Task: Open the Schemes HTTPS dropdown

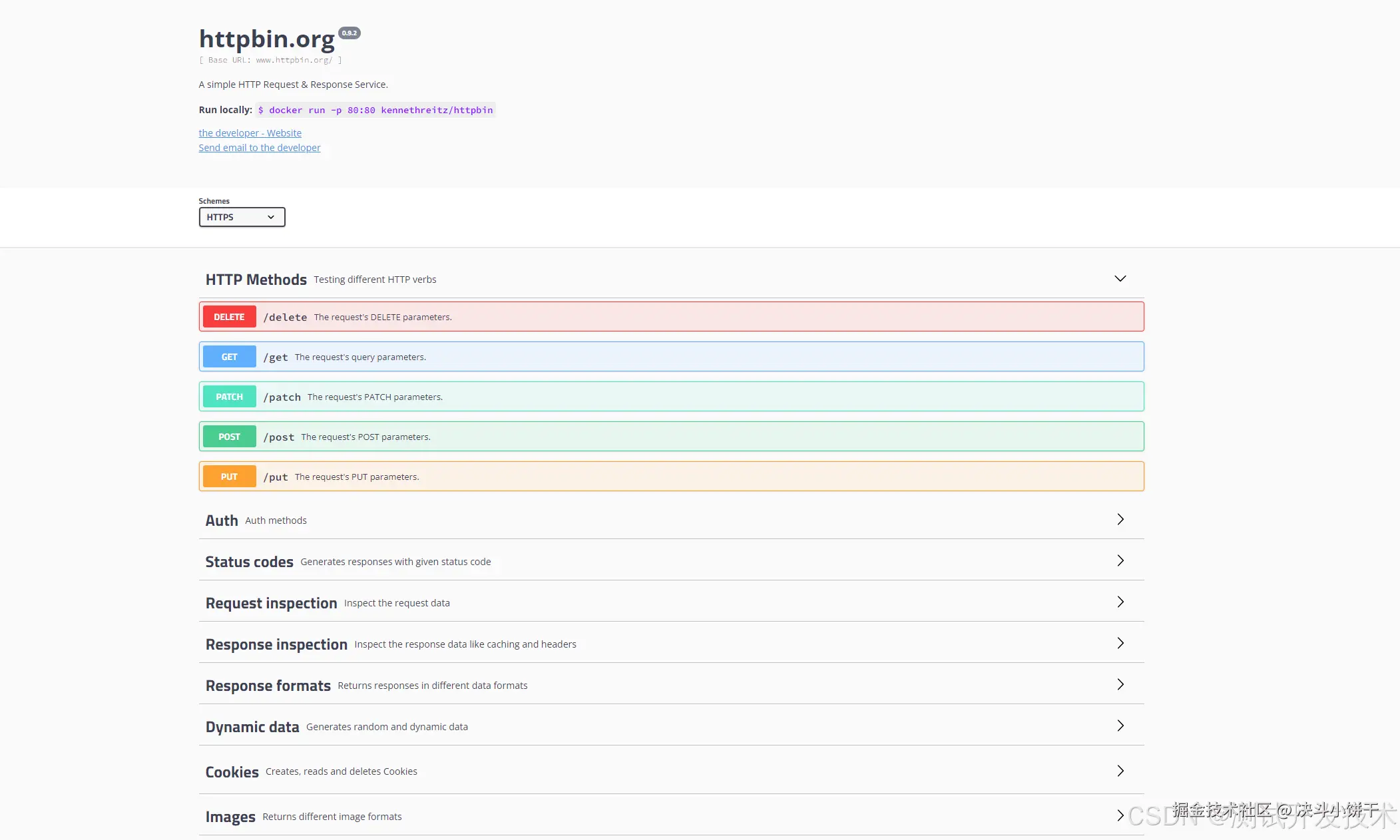Action: click(242, 217)
